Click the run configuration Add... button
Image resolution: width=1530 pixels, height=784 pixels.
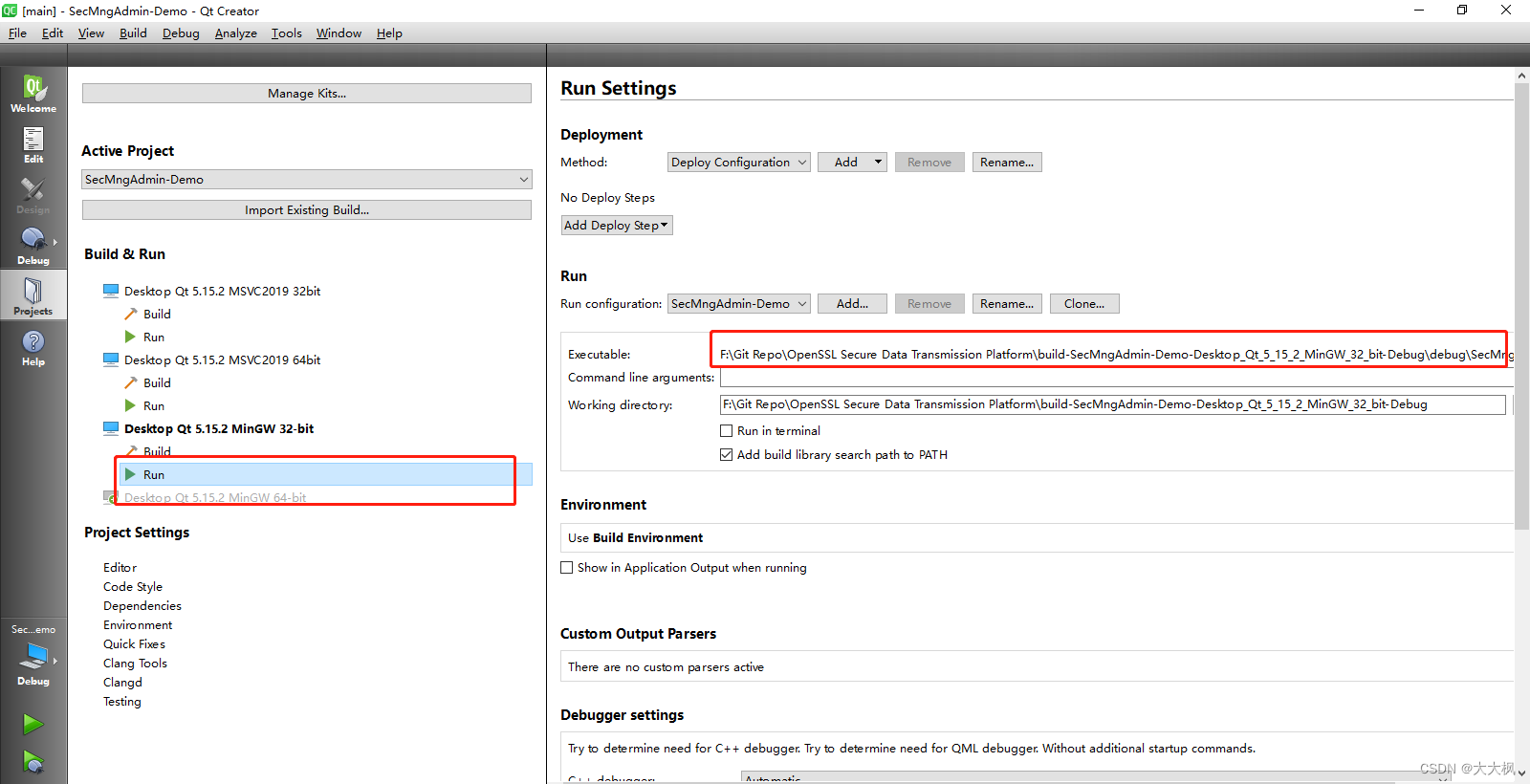852,304
